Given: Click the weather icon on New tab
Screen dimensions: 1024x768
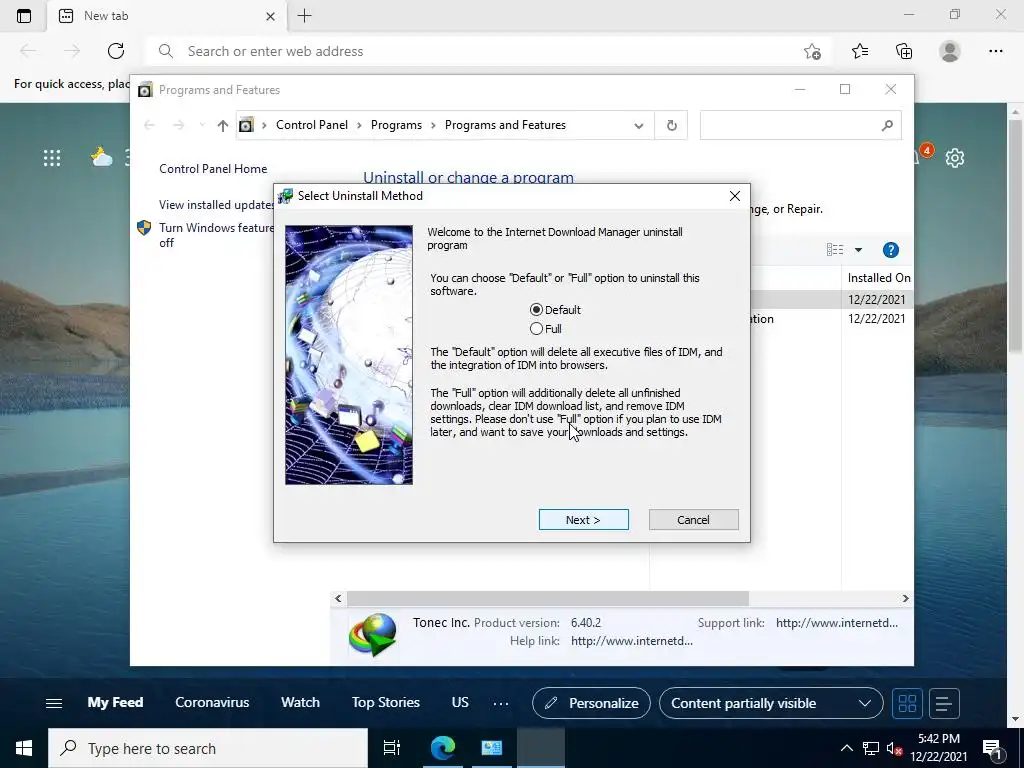Looking at the screenshot, I should (x=102, y=157).
